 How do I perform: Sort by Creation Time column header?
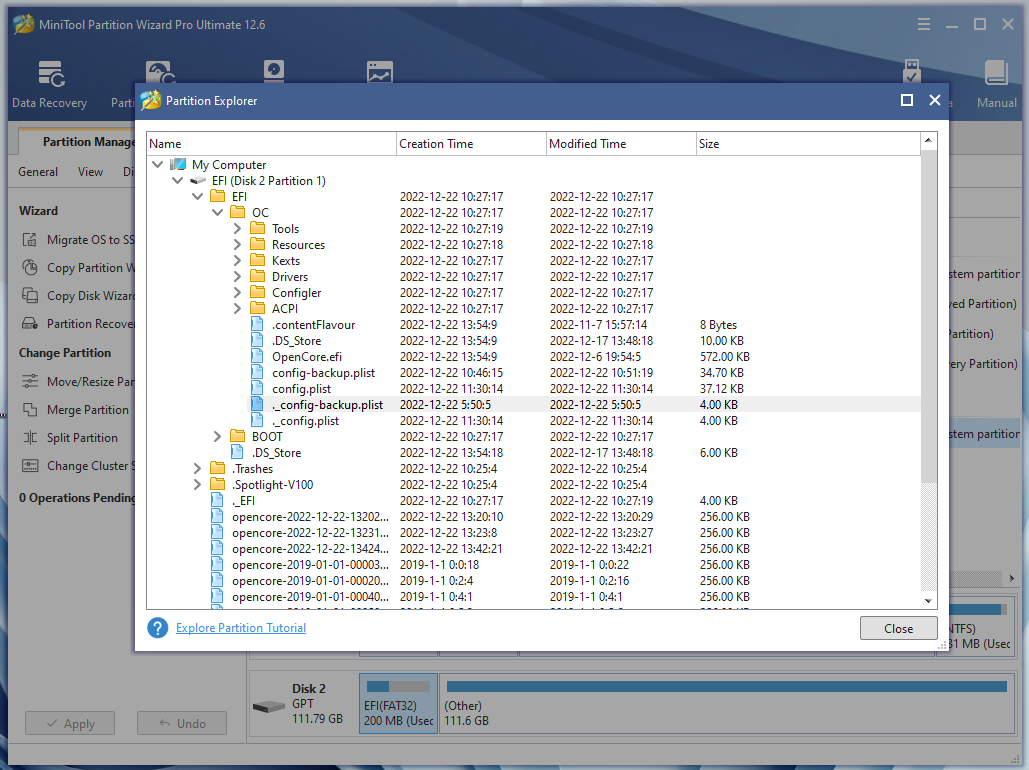tap(471, 144)
